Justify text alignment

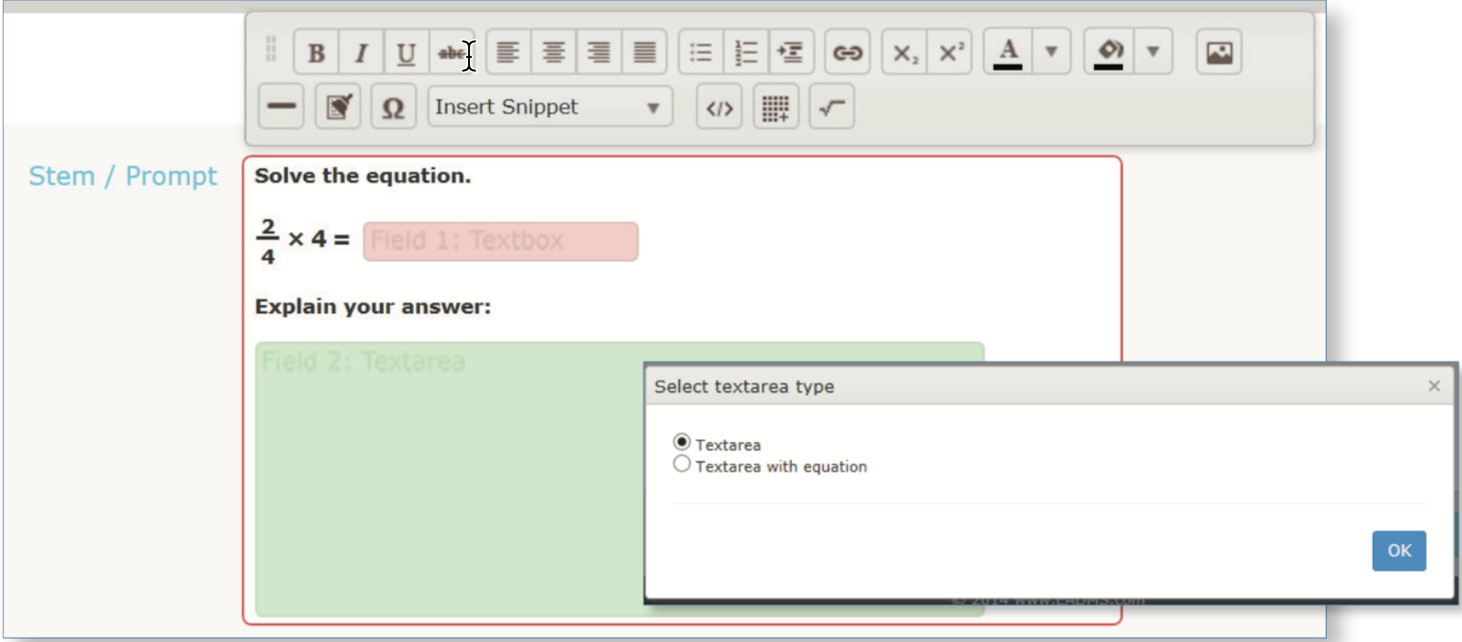pyautogui.click(x=645, y=53)
